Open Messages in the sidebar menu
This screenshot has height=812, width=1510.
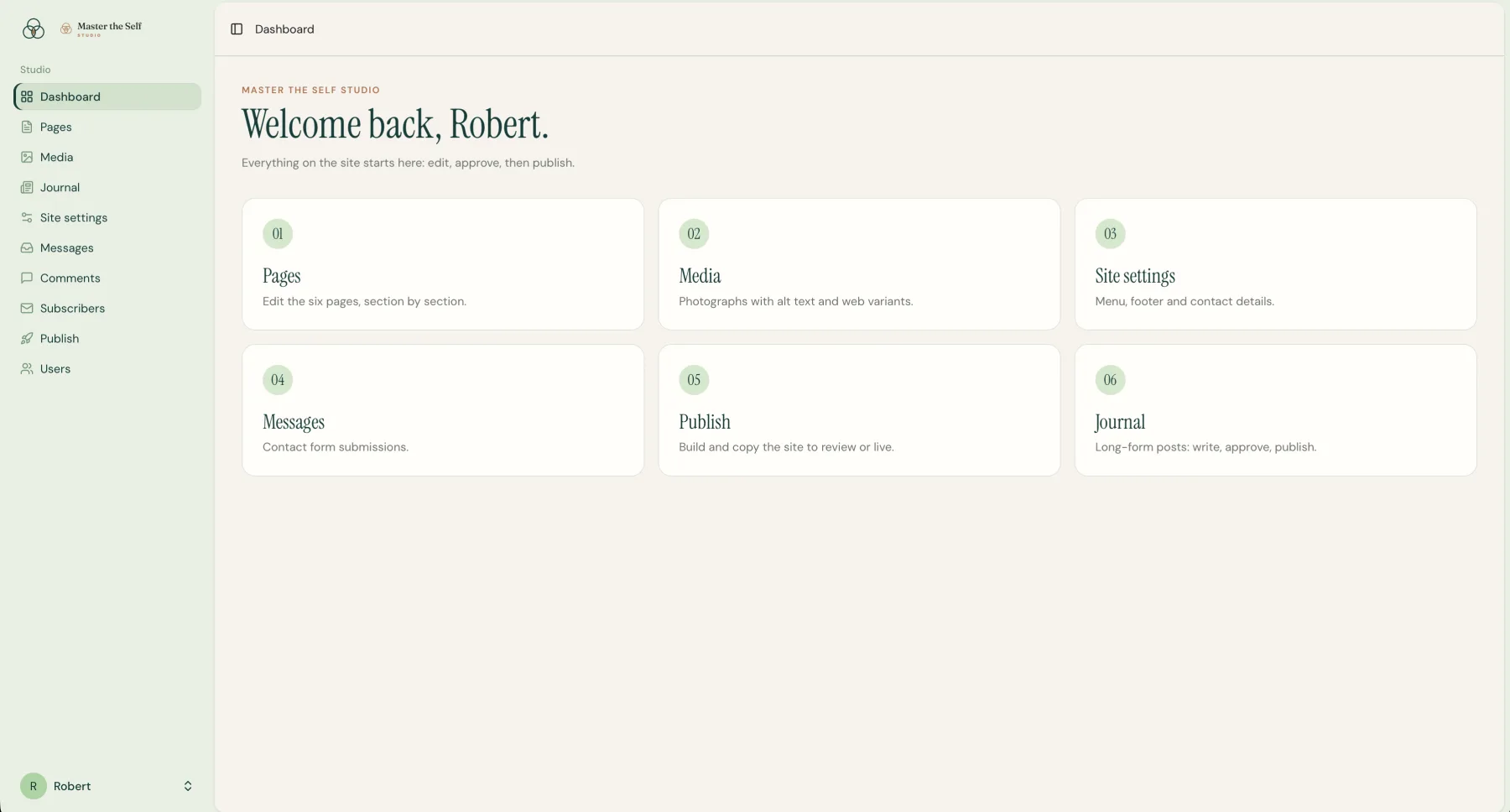pyautogui.click(x=107, y=247)
